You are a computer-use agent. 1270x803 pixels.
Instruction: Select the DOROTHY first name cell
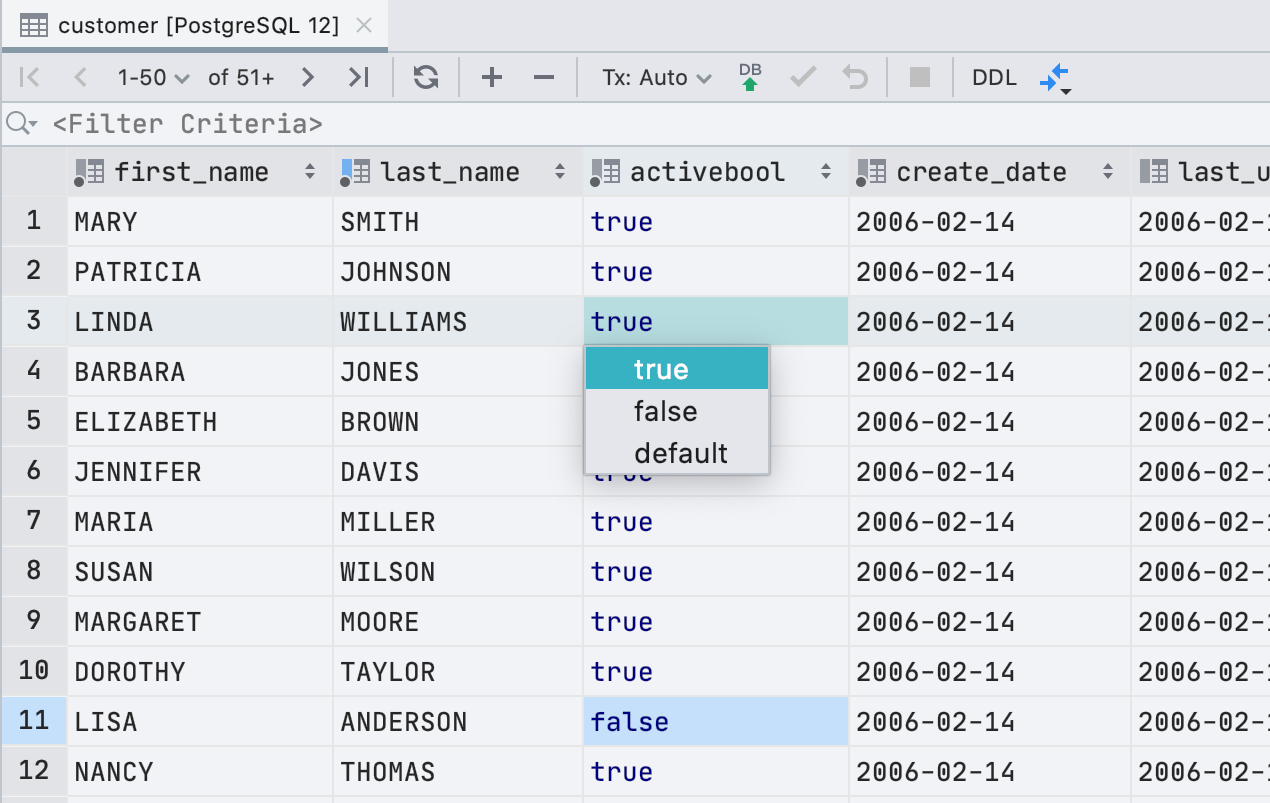(200, 671)
